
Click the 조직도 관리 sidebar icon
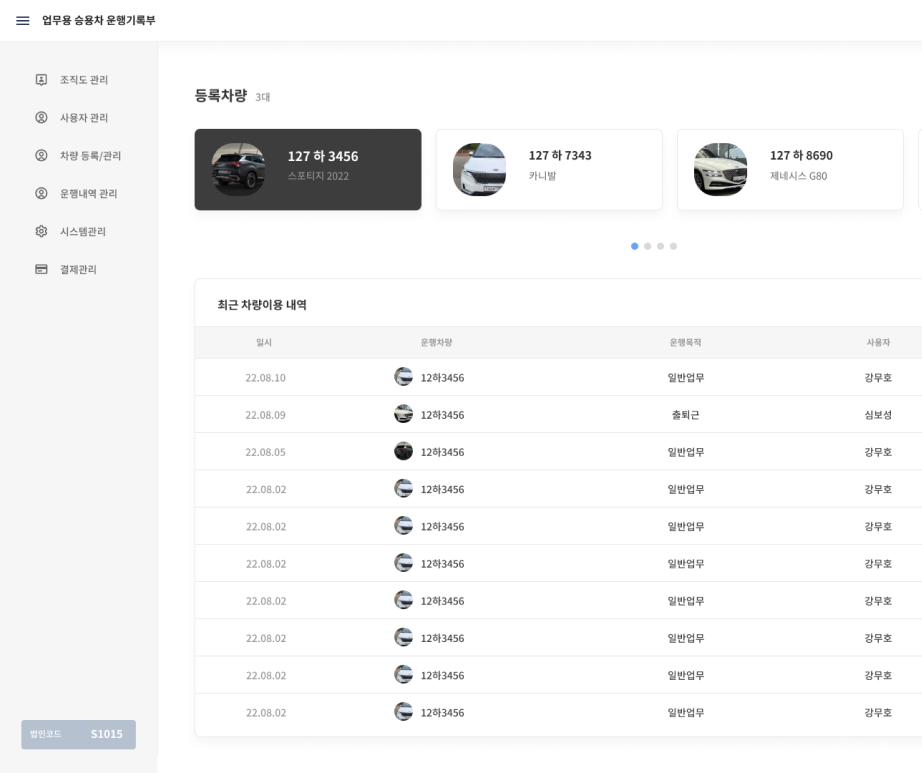41,79
